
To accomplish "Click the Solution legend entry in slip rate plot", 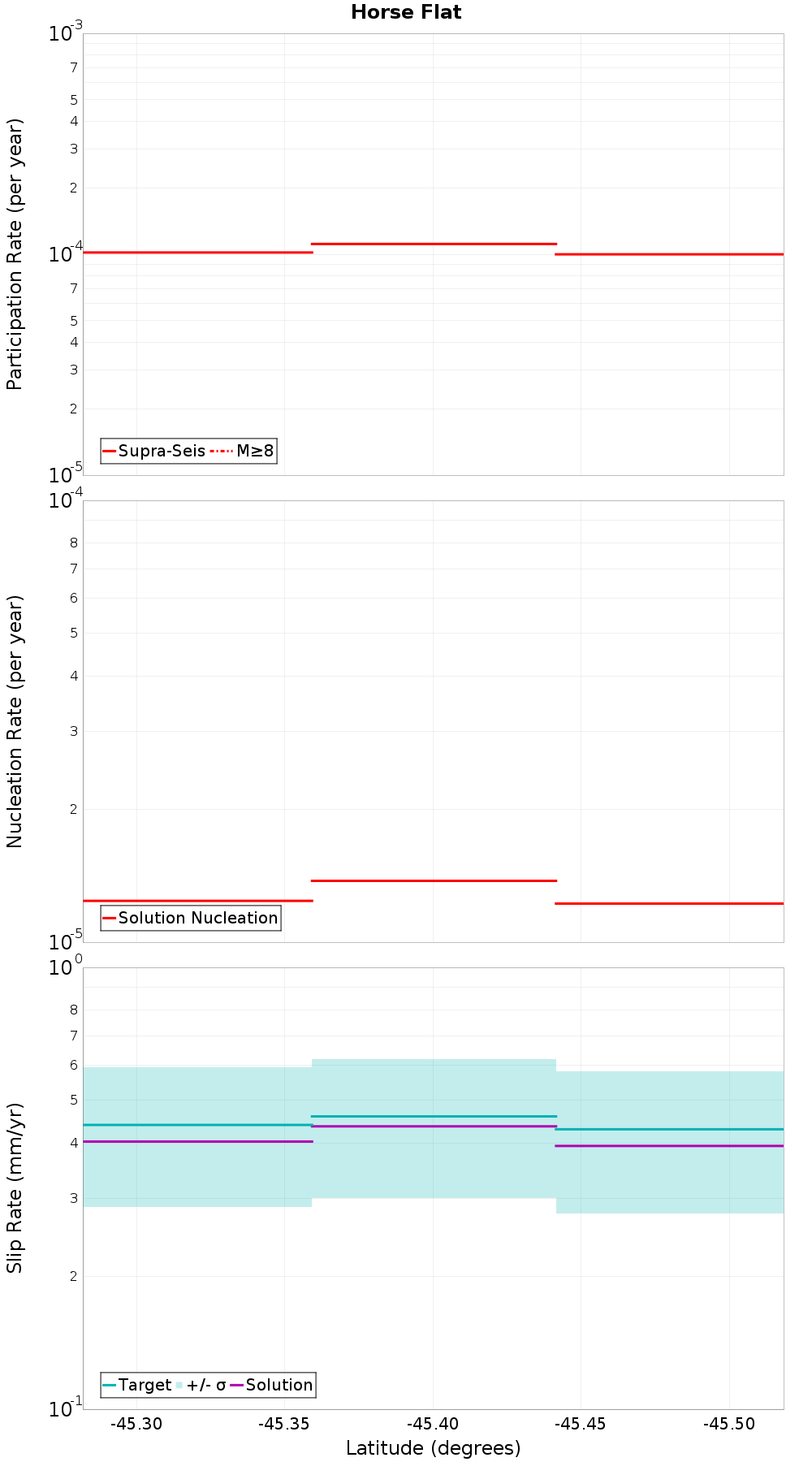I will (271, 1385).
